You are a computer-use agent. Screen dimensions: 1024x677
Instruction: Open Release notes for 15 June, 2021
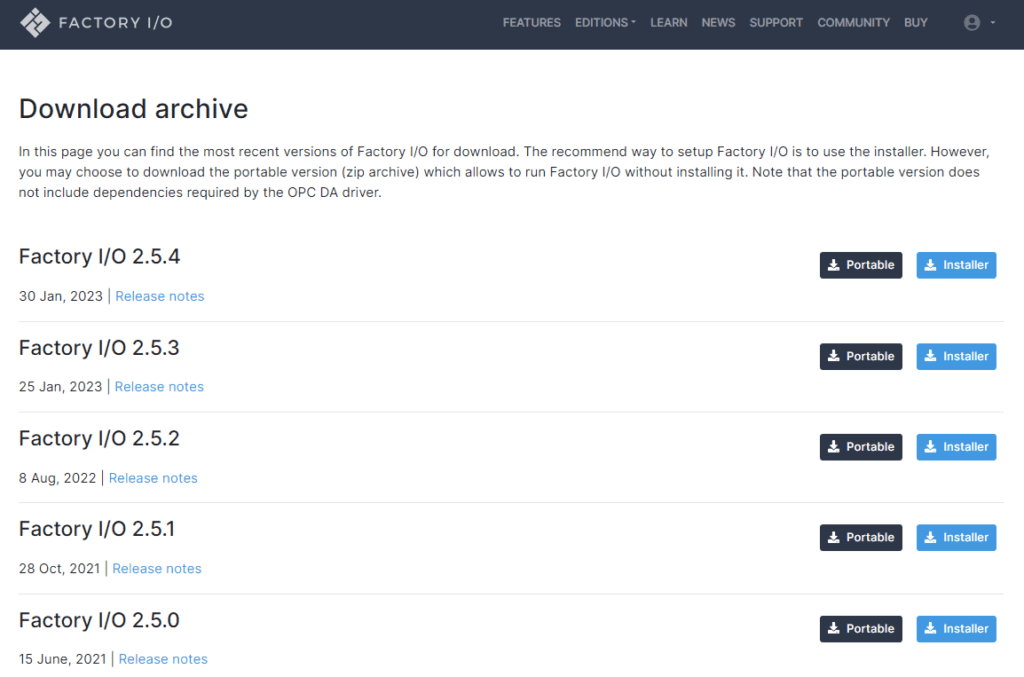(x=163, y=659)
